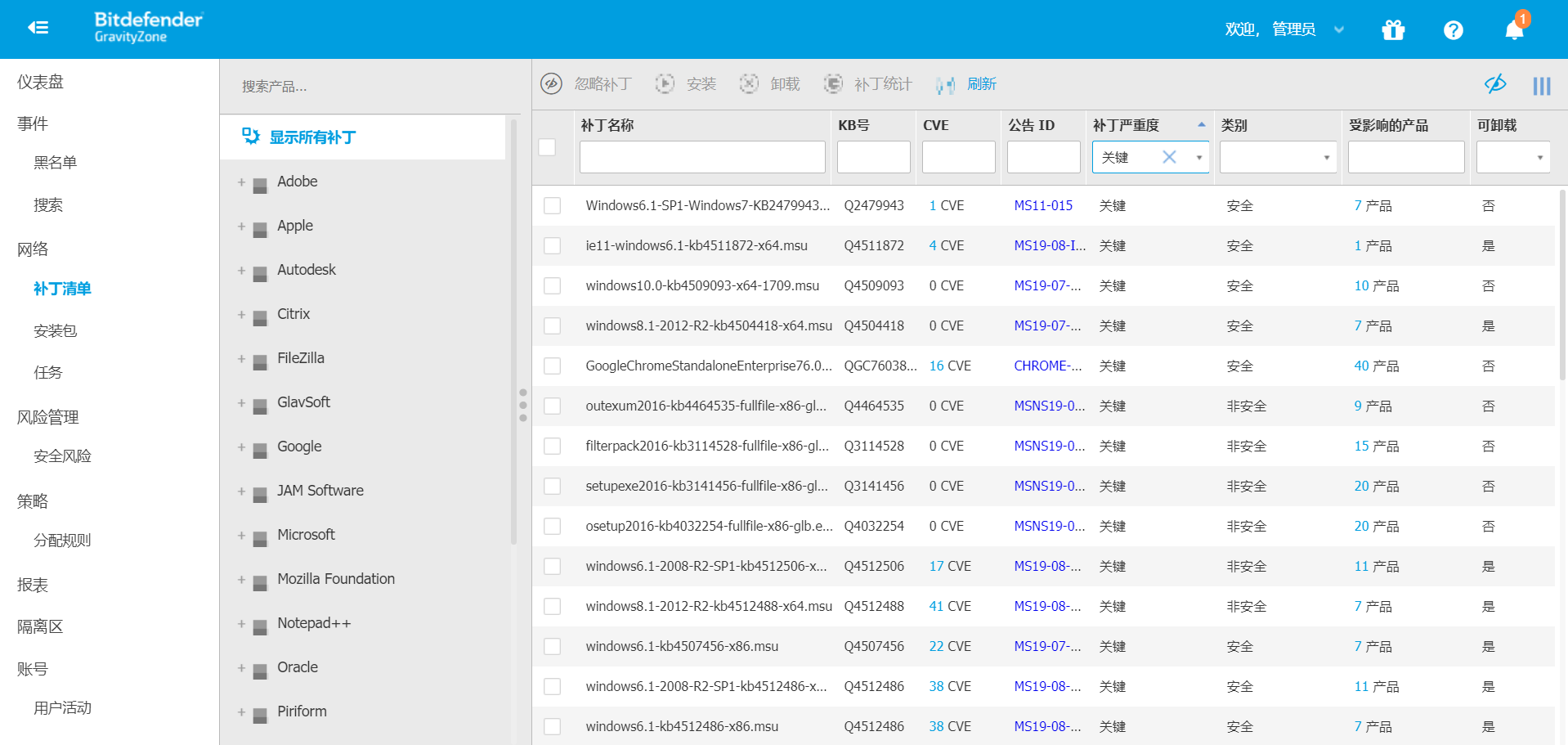1568x745 pixels.
Task: Open the 安装包 menu item in sidebar
Action: tap(55, 330)
